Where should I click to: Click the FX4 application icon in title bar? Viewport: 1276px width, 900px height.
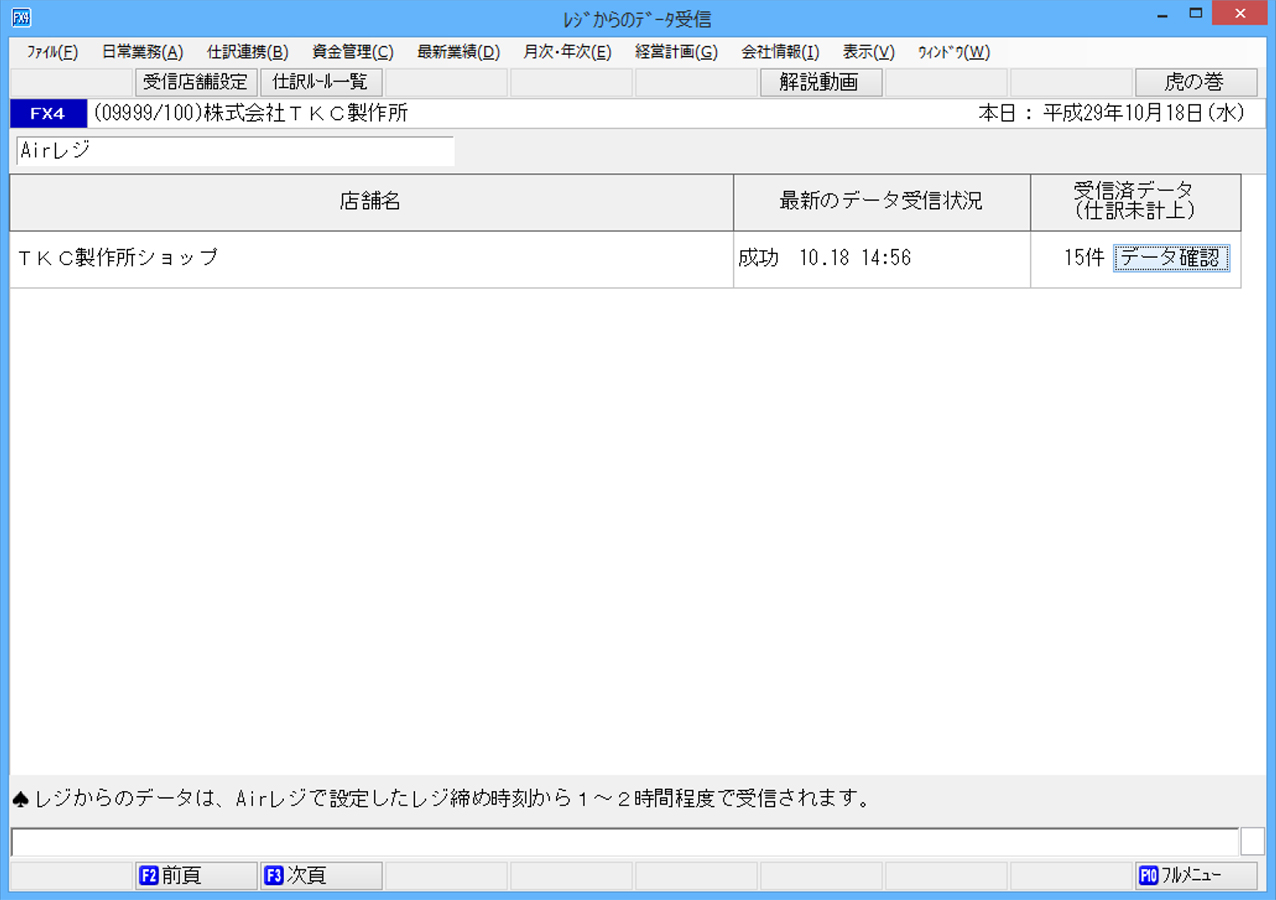[x=21, y=18]
